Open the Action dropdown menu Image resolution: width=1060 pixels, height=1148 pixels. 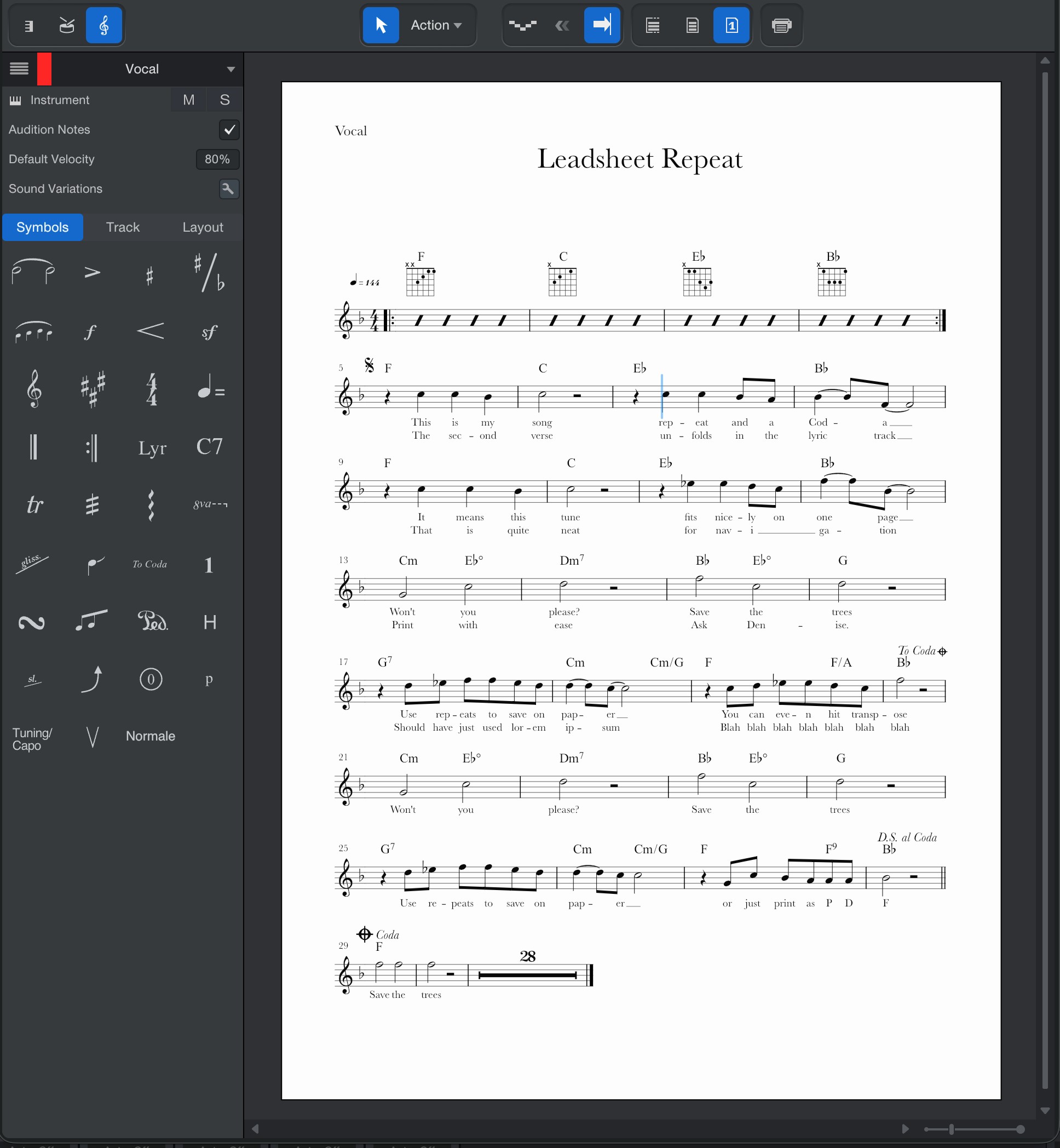436,25
